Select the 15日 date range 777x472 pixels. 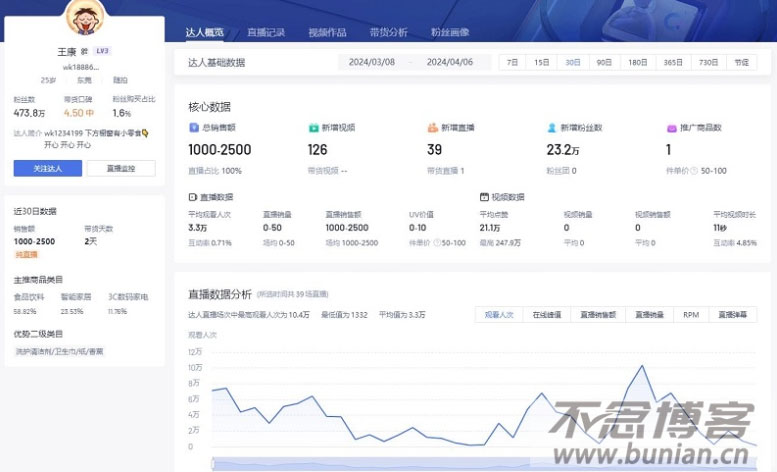[x=542, y=62]
